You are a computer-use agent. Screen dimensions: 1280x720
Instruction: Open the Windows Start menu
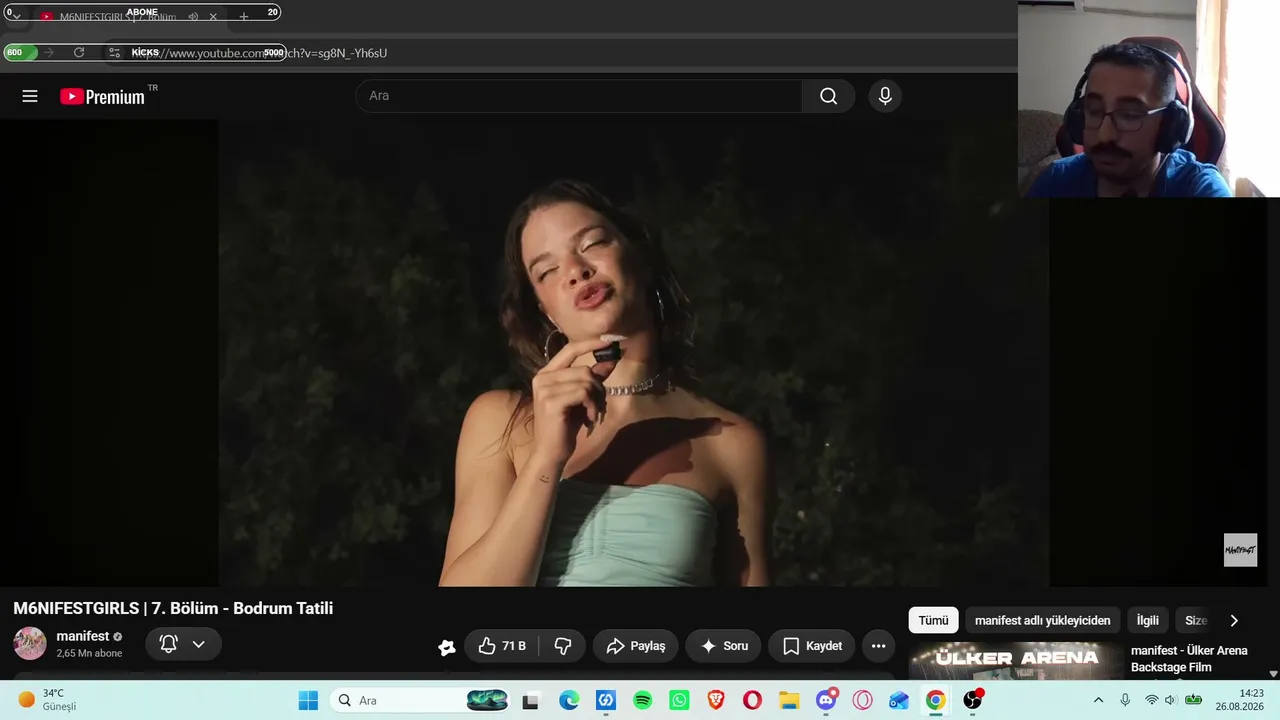(308, 700)
